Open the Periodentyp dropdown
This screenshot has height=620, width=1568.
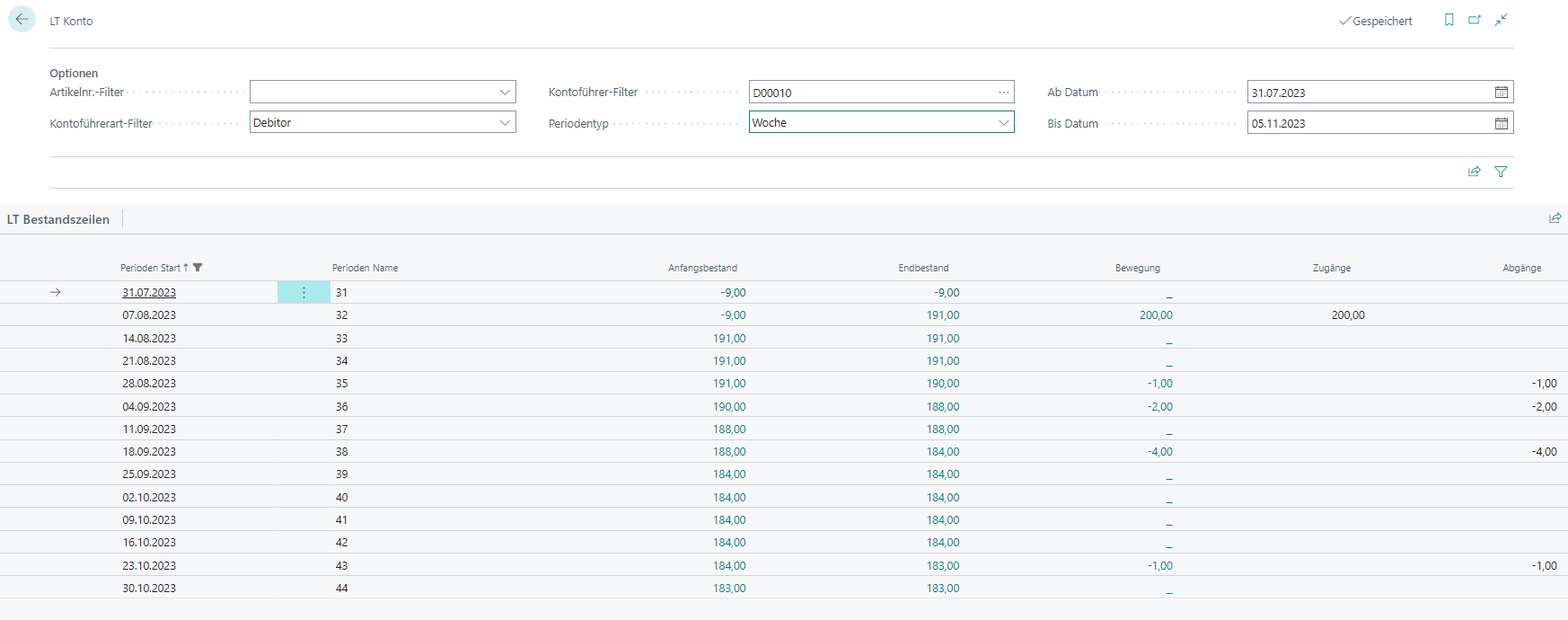point(1003,123)
